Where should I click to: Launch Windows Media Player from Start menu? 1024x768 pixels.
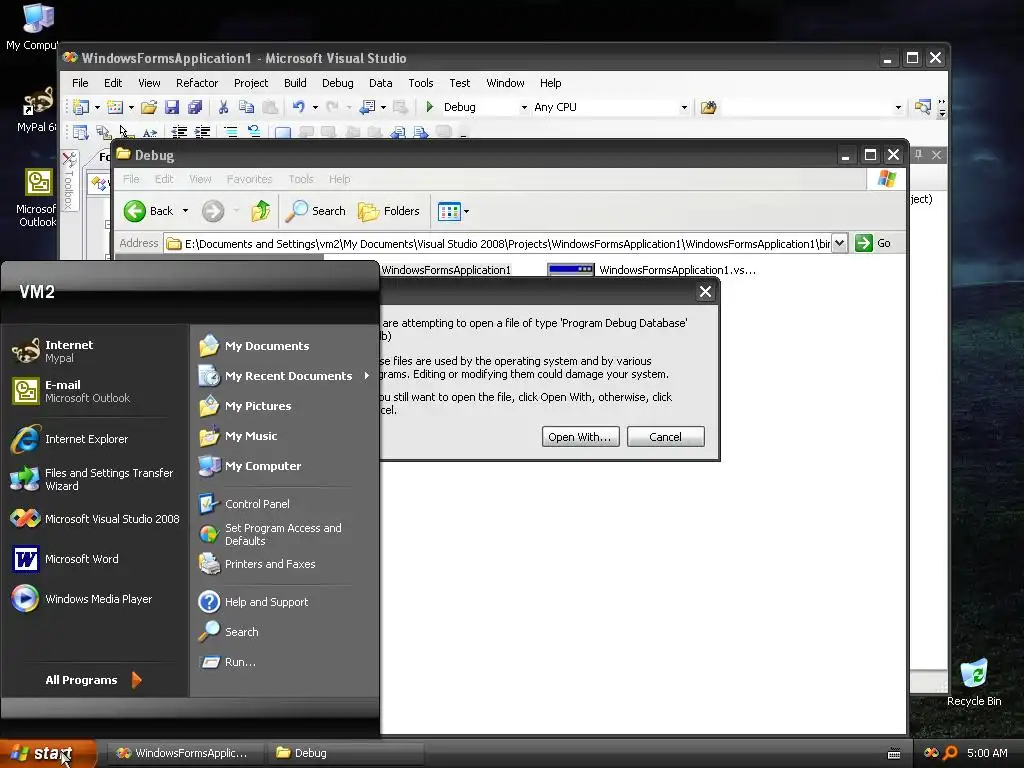[x=82, y=599]
